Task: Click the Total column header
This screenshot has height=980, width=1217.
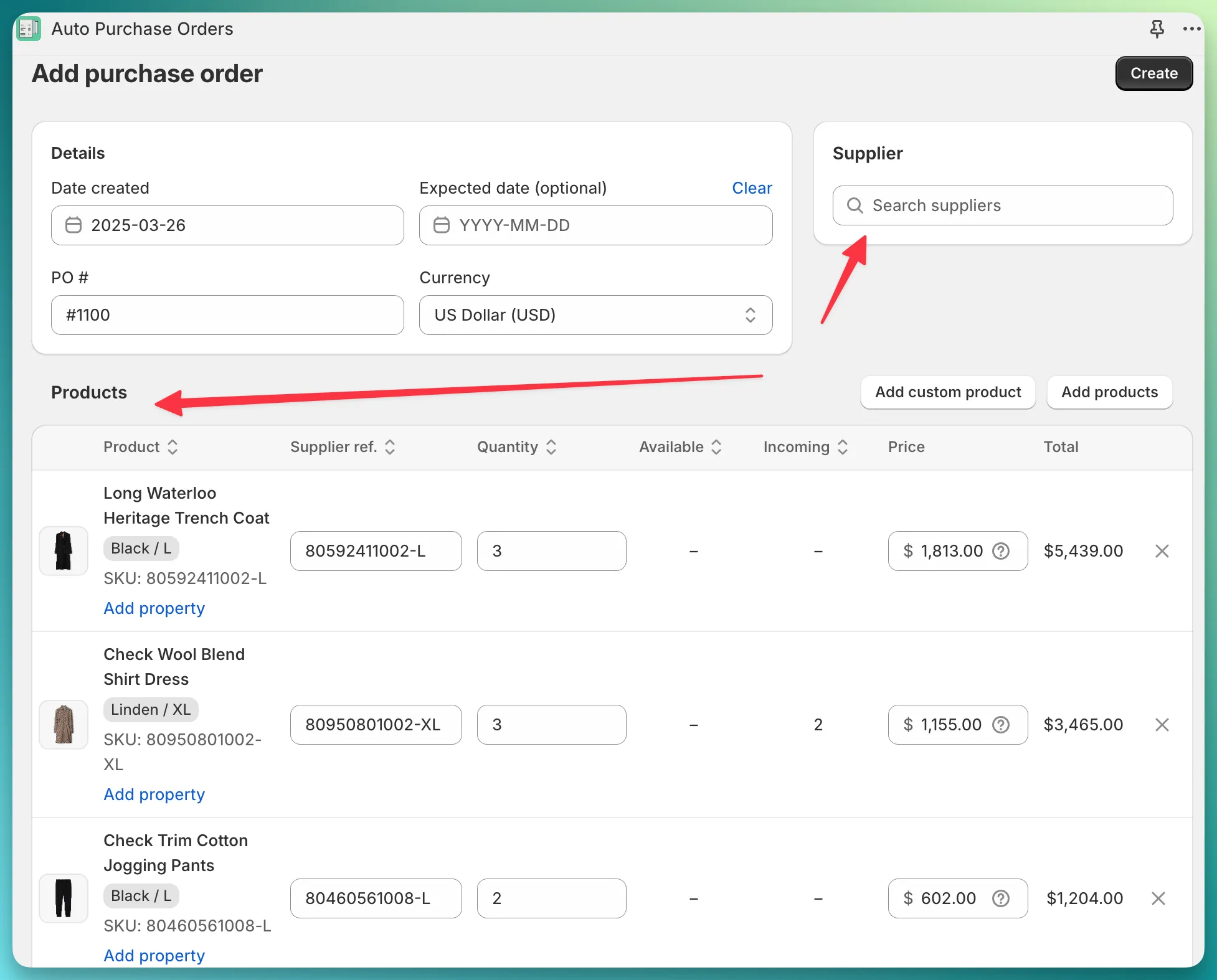Action: tap(1061, 447)
